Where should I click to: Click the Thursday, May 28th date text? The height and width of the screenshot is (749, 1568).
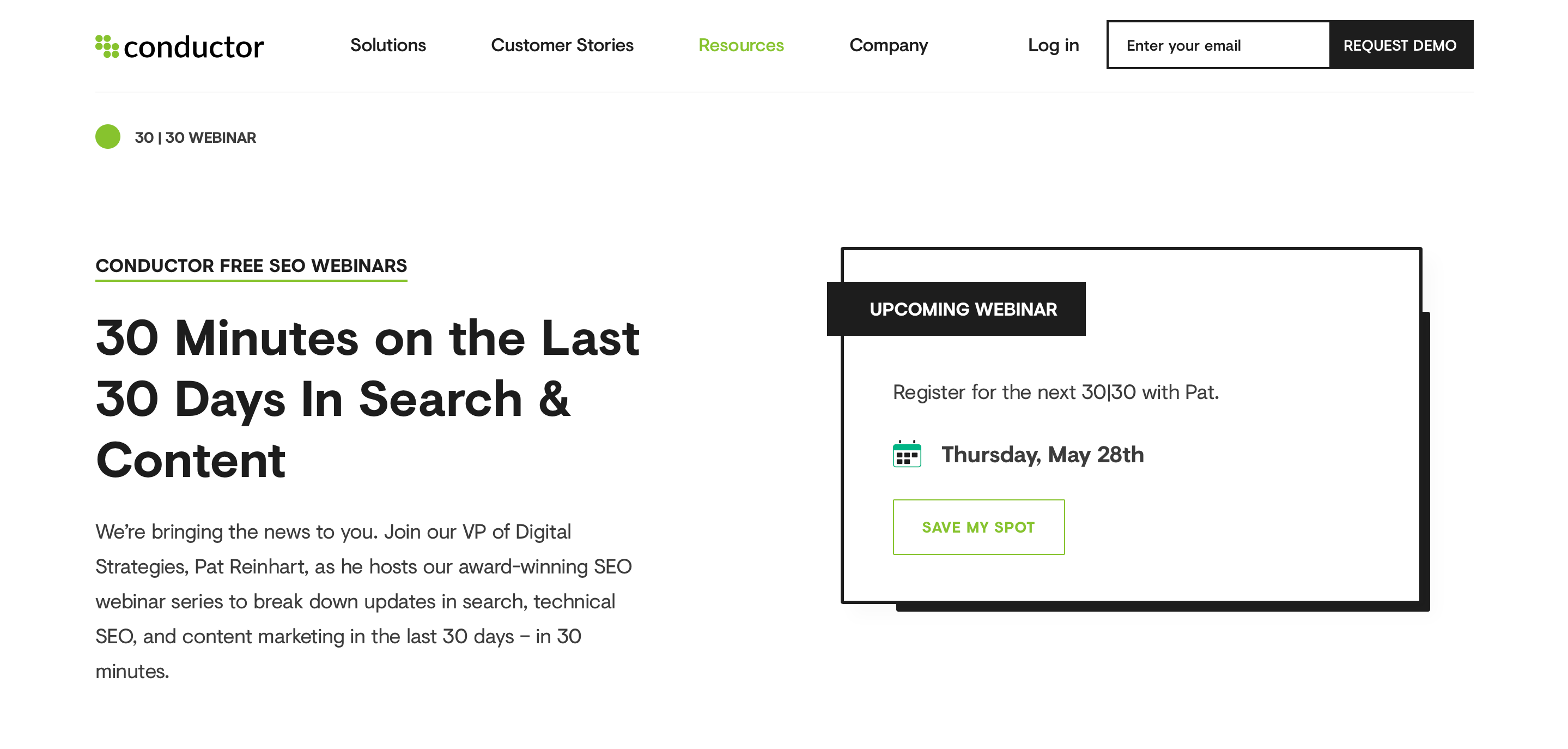pyautogui.click(x=1042, y=455)
